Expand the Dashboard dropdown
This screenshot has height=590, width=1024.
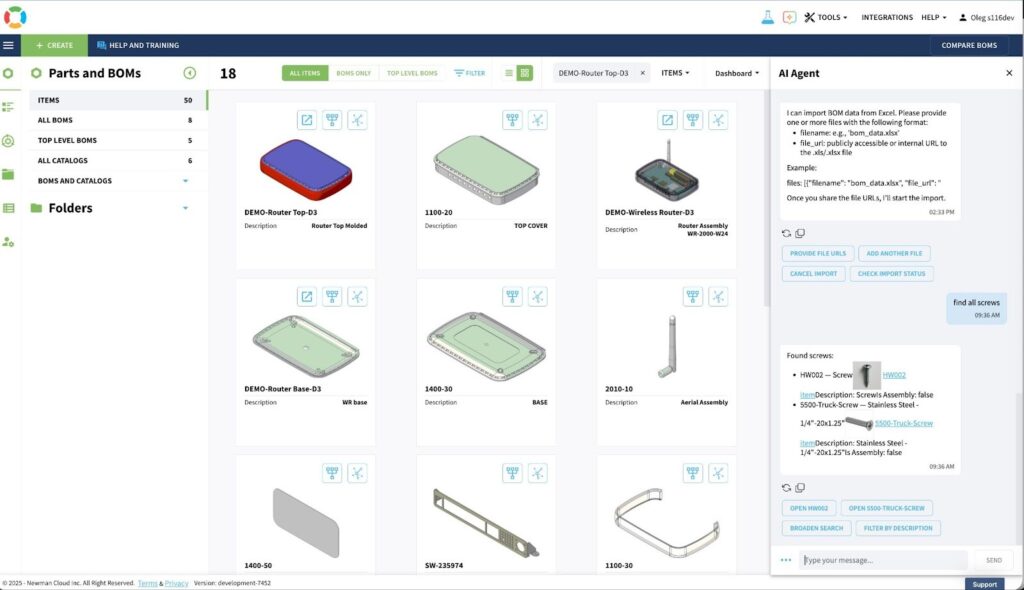click(736, 73)
